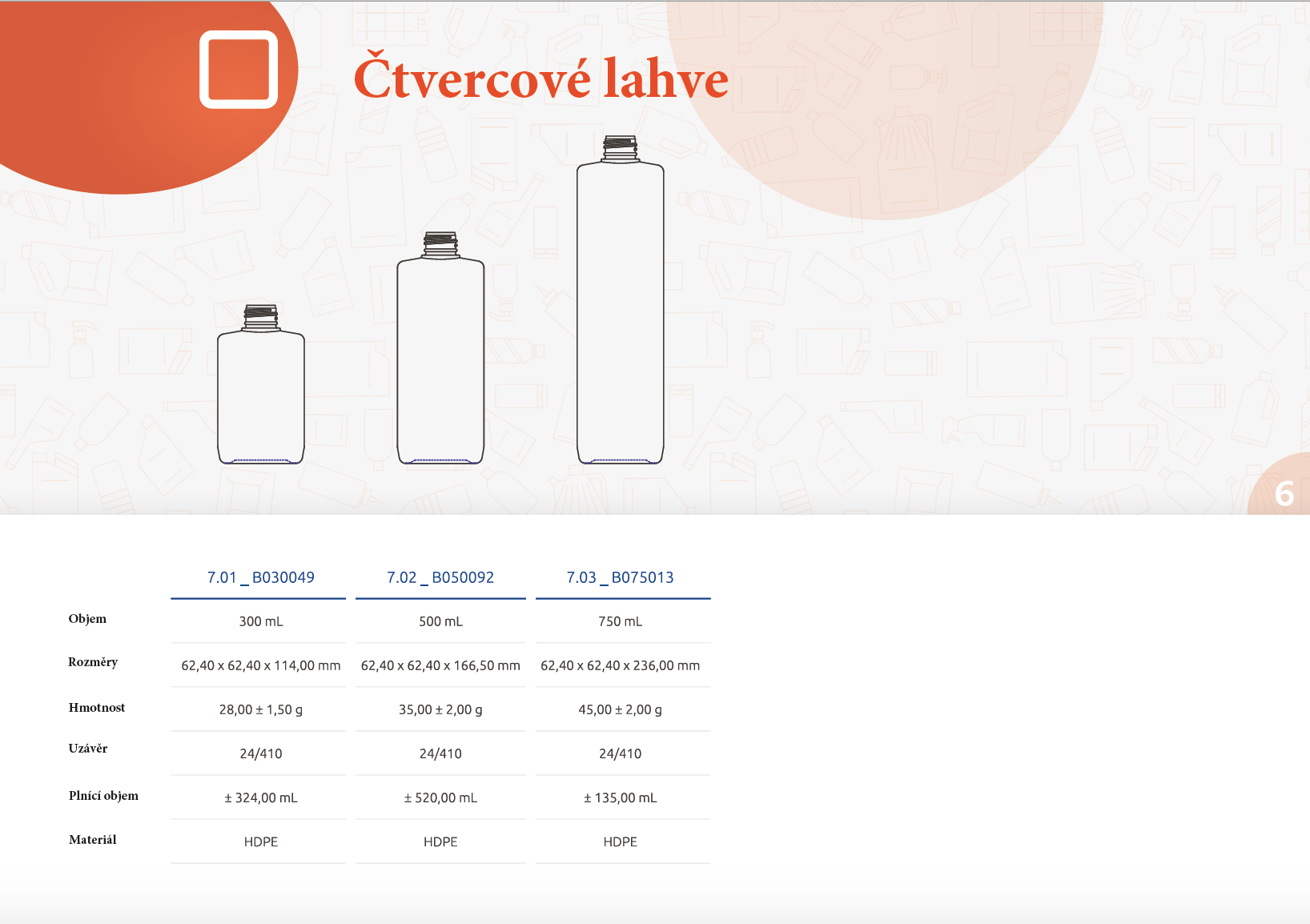The image size is (1310, 924).
Task: Click the medium 500 mL bottle drawing
Action: tap(440, 348)
